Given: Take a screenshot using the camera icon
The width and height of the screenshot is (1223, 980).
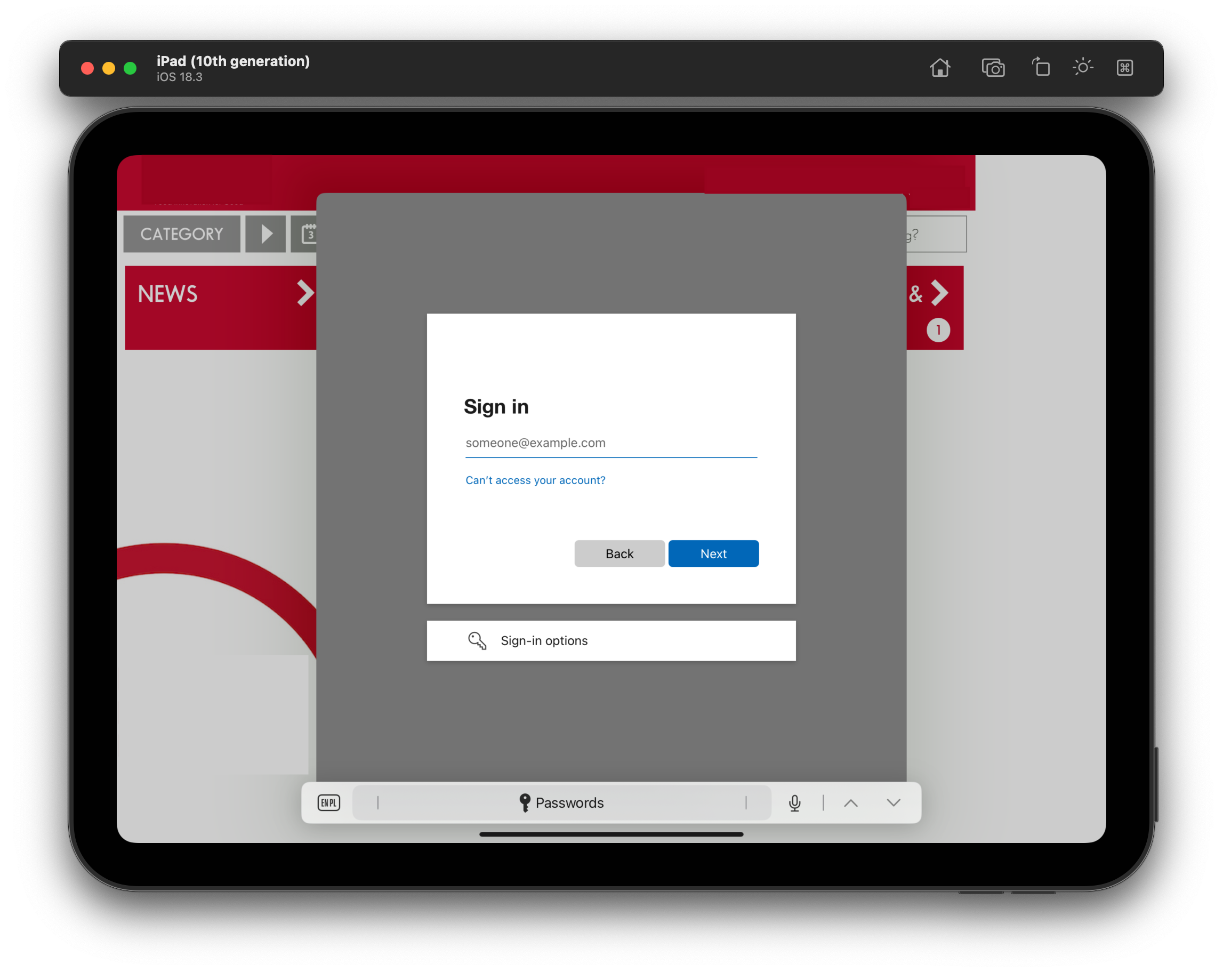Looking at the screenshot, I should click(993, 68).
